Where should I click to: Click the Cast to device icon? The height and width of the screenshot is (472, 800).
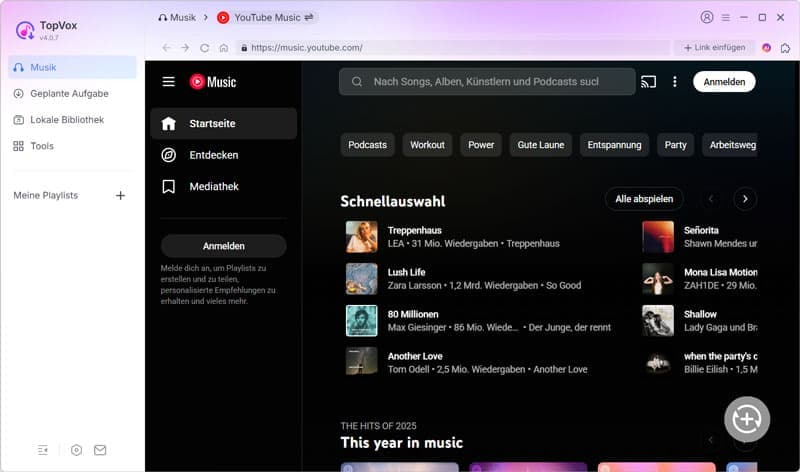(x=648, y=82)
